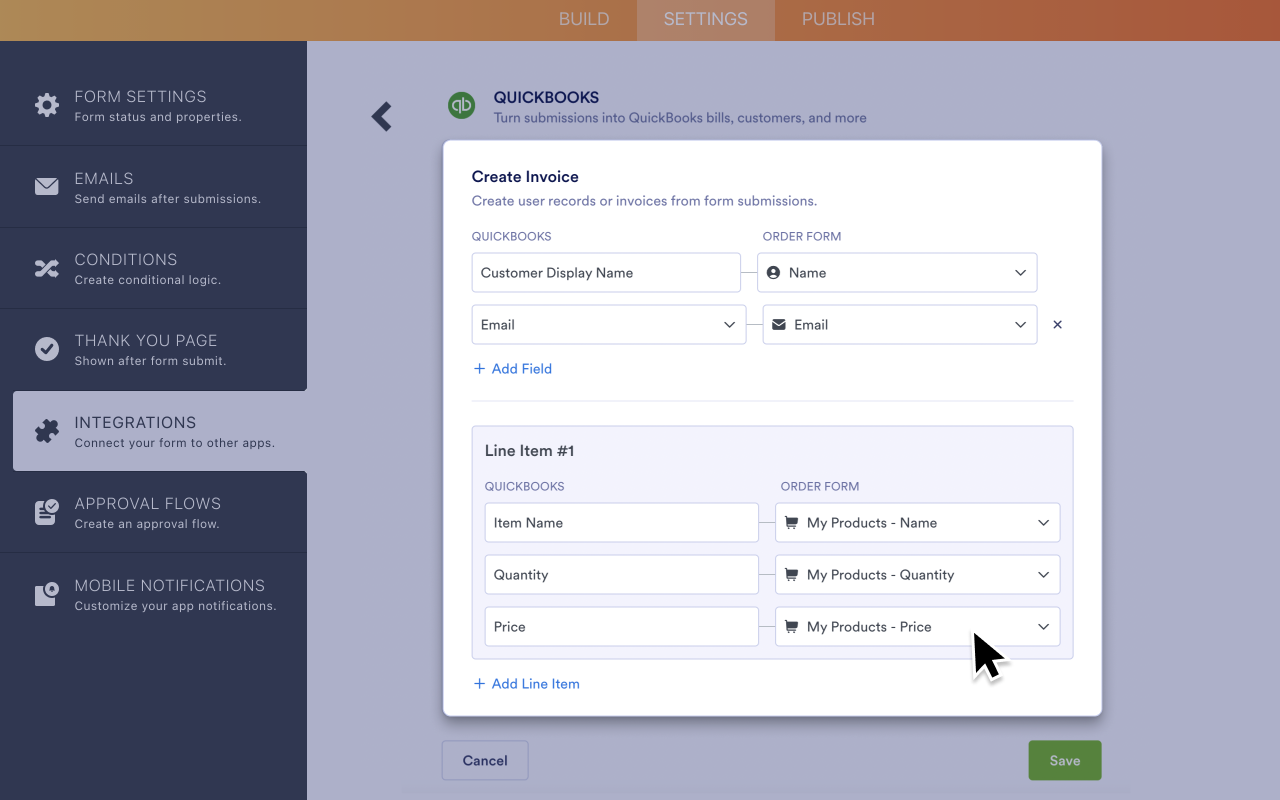
Task: Click Add Line Item link
Action: coord(526,684)
